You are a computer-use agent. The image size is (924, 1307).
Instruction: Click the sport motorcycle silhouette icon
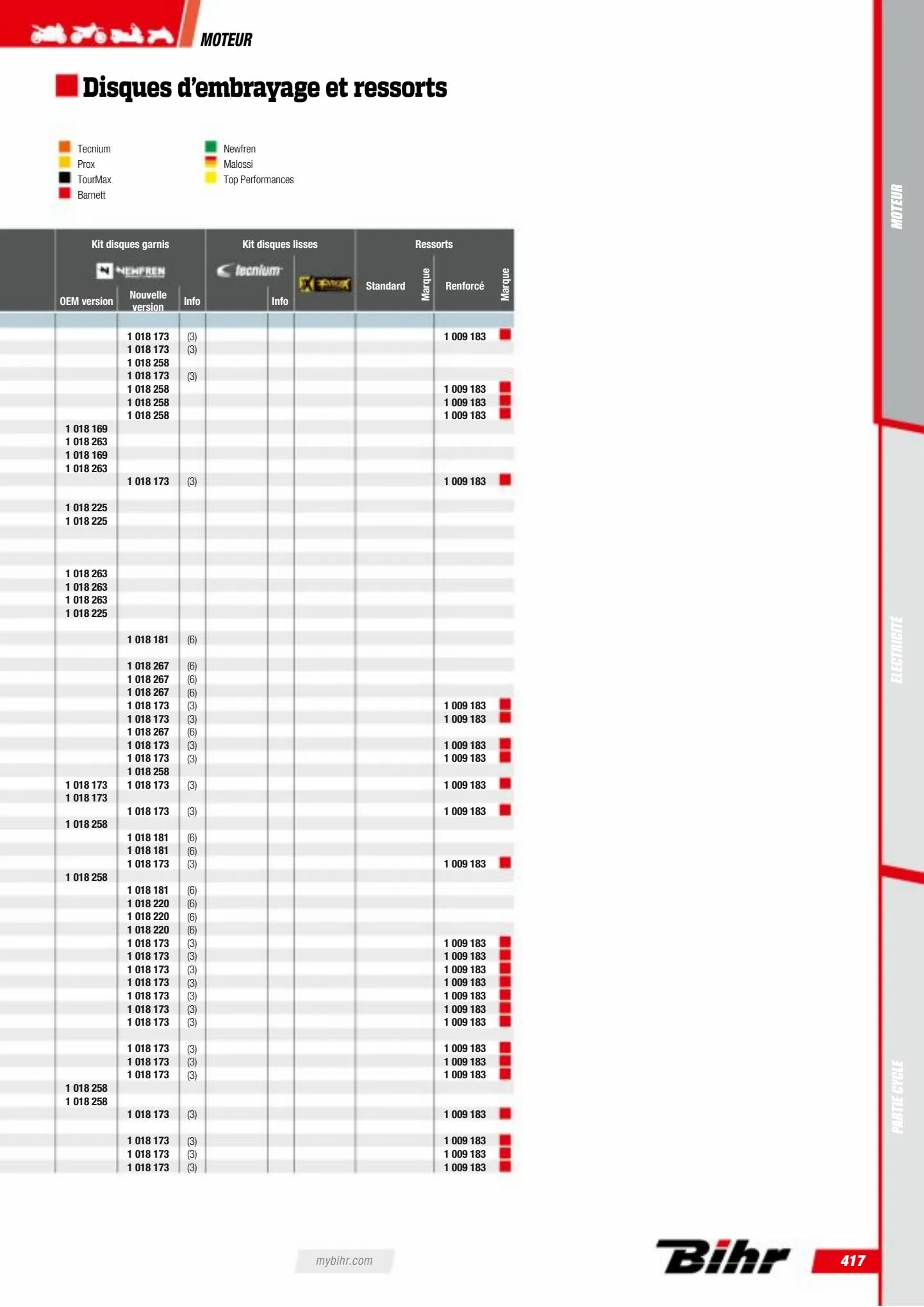pos(48,33)
